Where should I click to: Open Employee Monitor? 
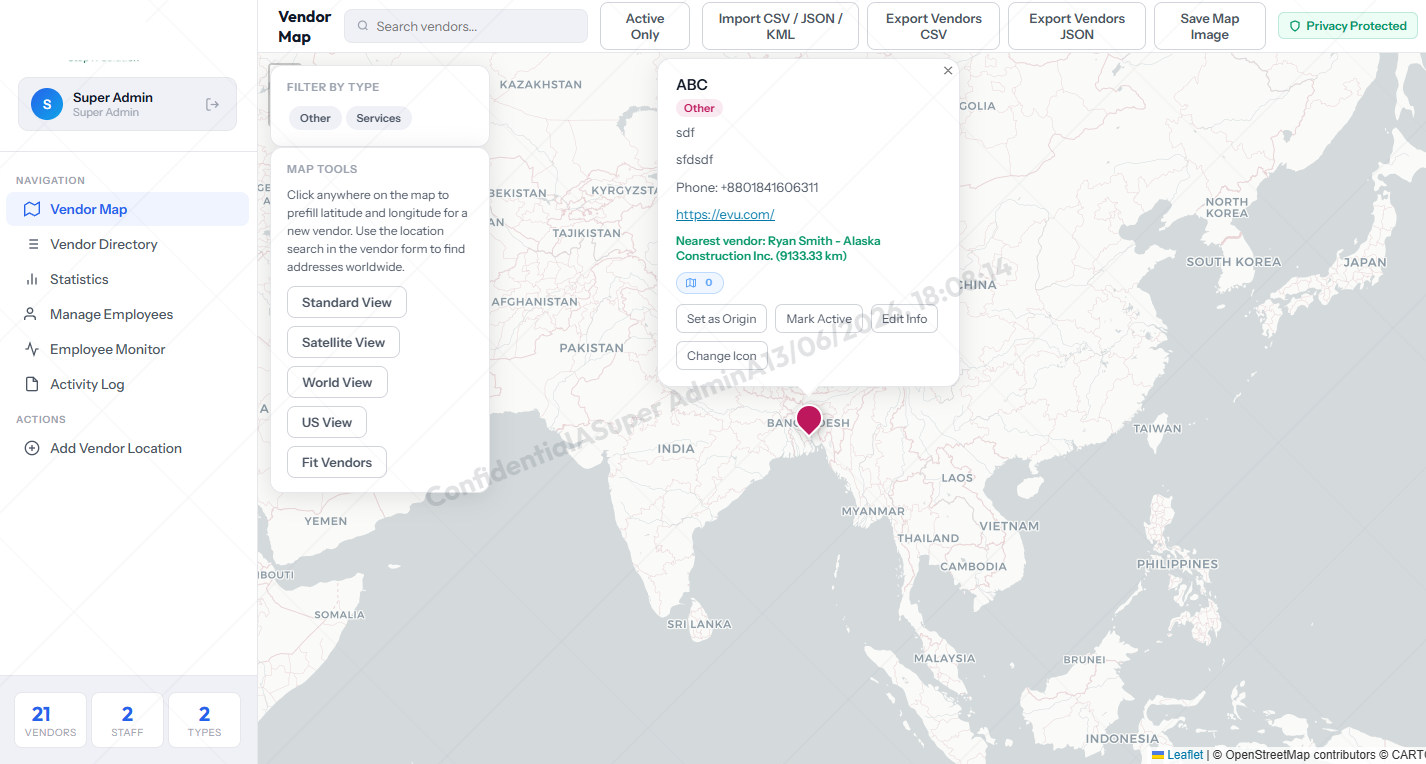point(128,349)
